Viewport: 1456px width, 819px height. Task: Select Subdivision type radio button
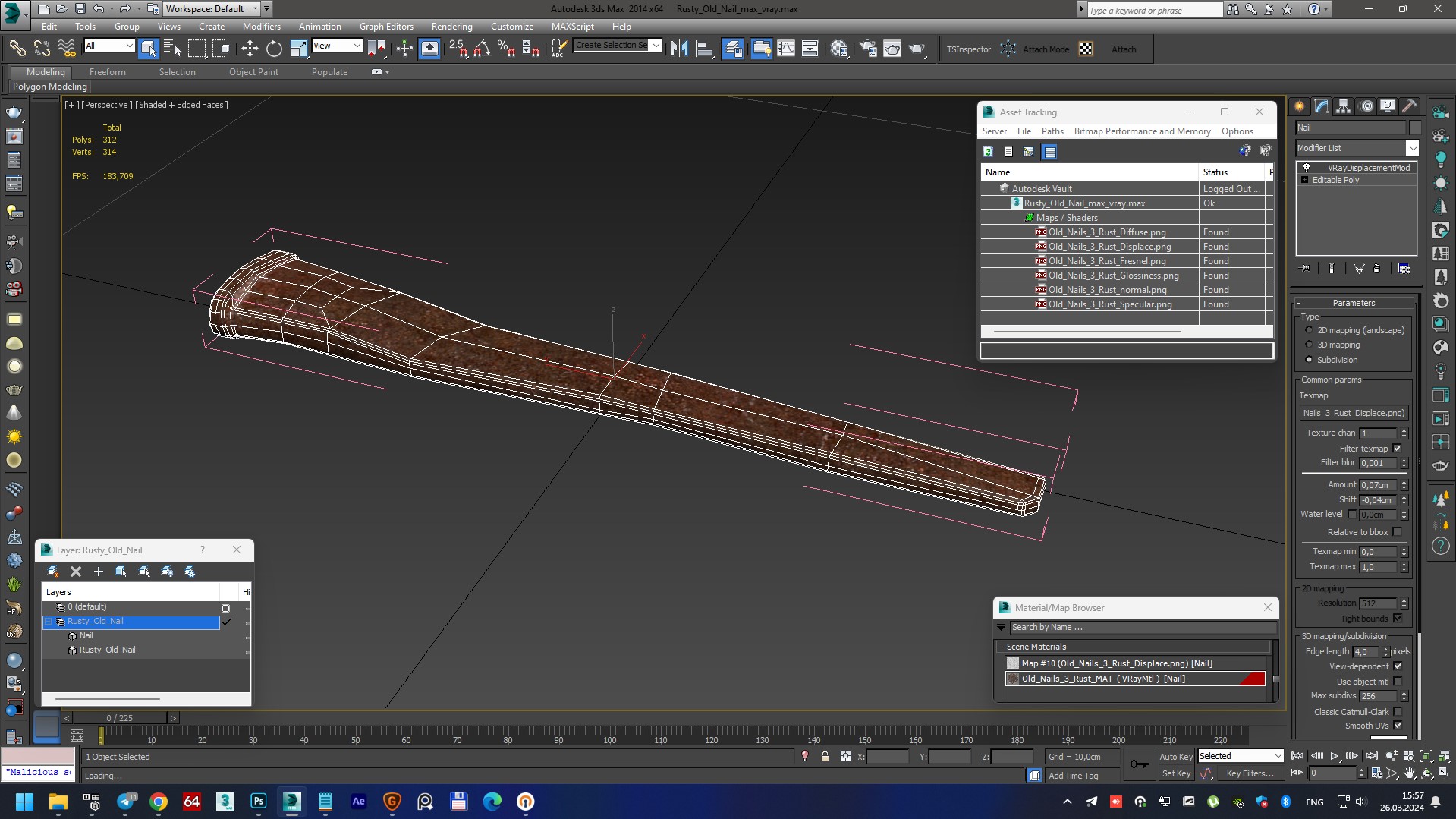pos(1309,360)
